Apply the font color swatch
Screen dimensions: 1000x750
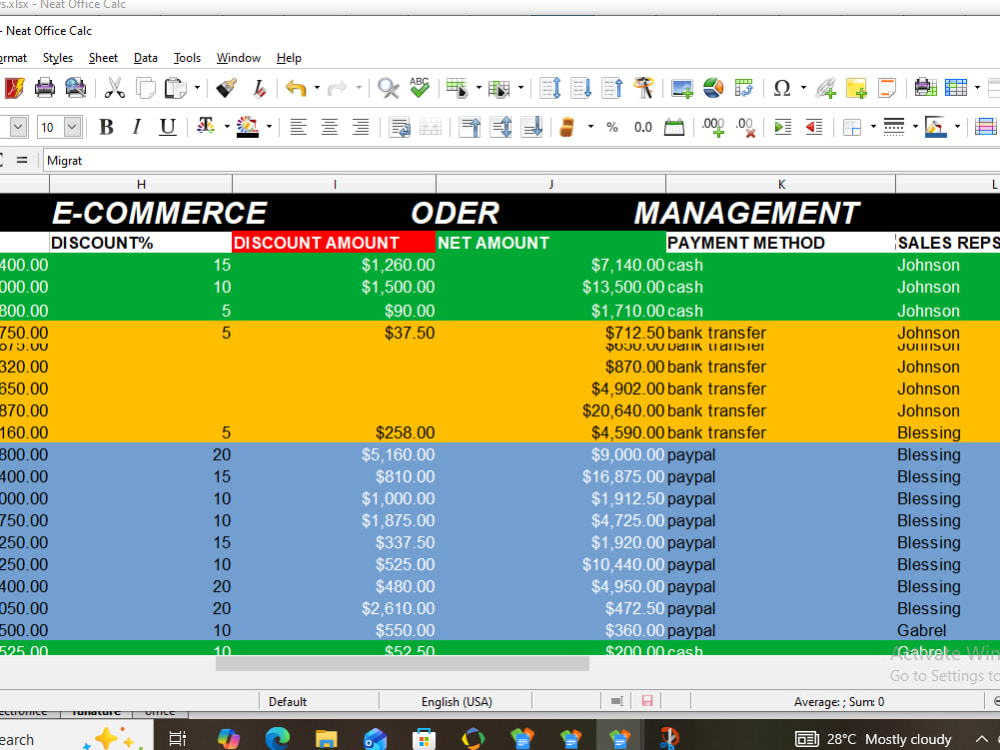tap(205, 127)
